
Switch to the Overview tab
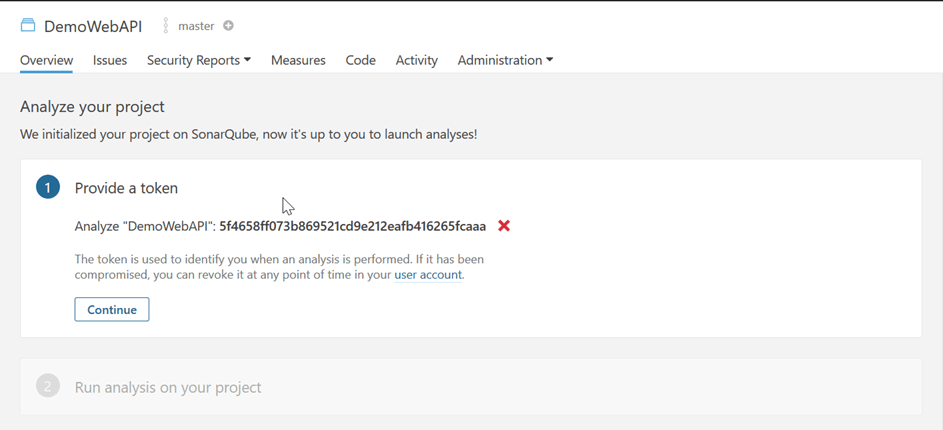46,60
